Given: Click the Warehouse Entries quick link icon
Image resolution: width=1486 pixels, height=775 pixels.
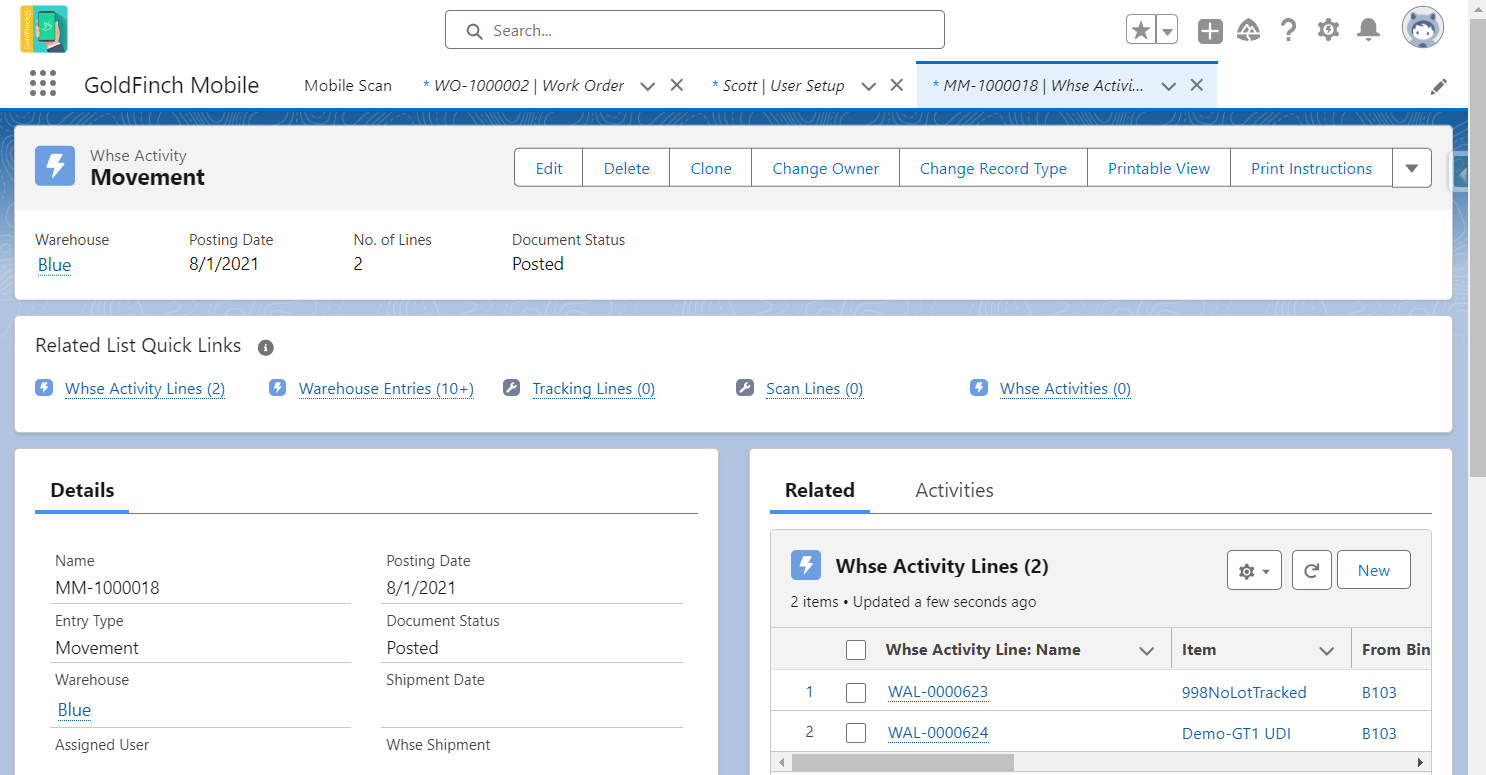Looking at the screenshot, I should coord(278,388).
